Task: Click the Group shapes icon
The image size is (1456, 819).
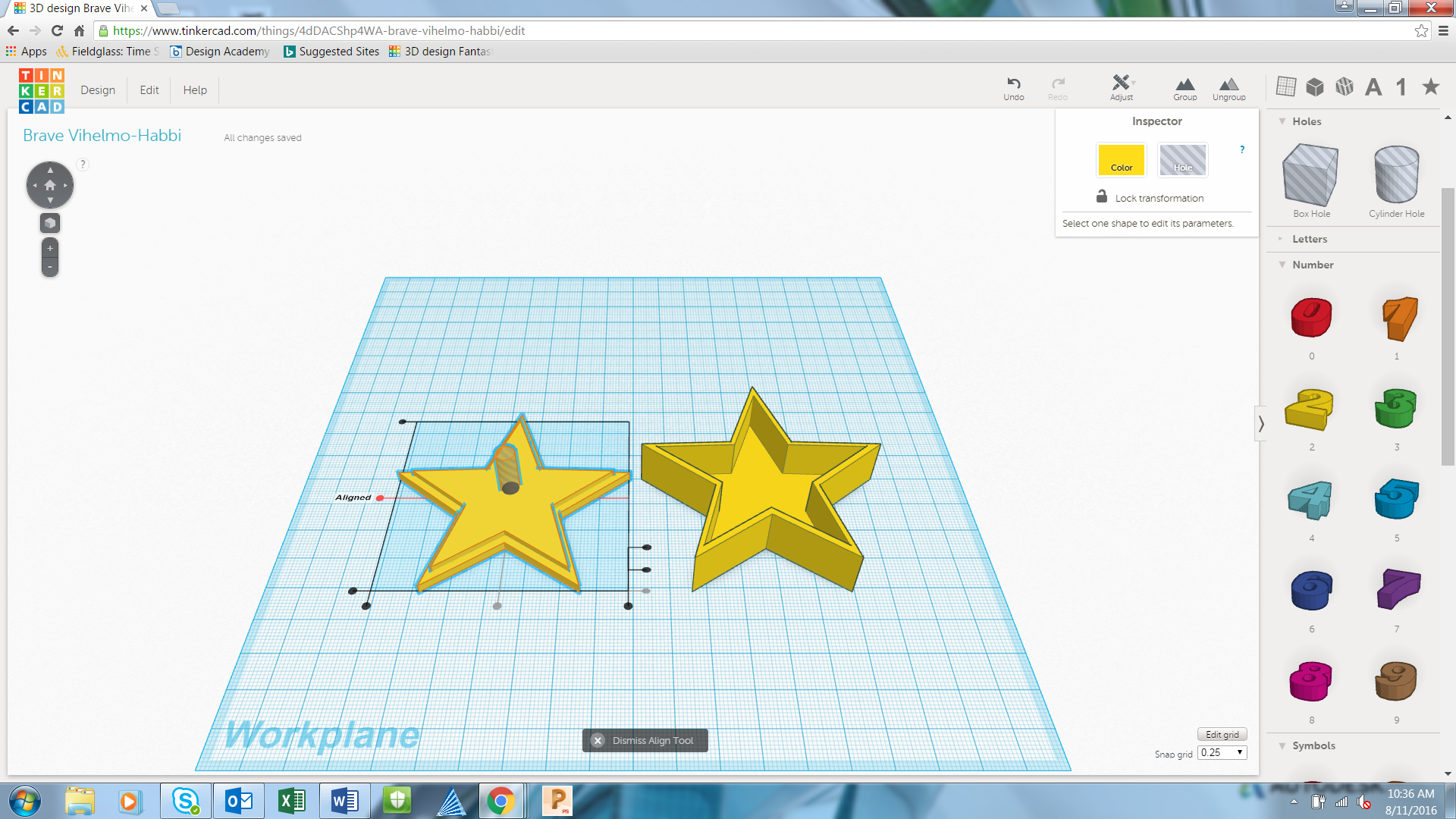Action: tap(1185, 84)
